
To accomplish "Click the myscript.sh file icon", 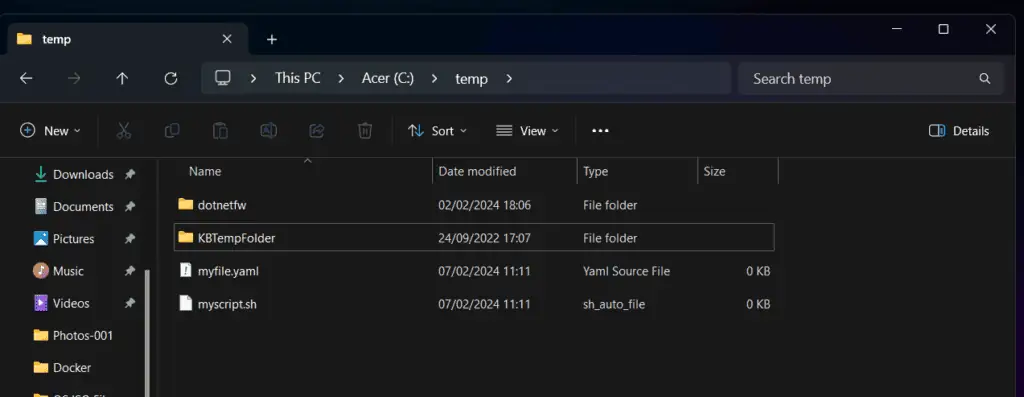I will [x=185, y=303].
